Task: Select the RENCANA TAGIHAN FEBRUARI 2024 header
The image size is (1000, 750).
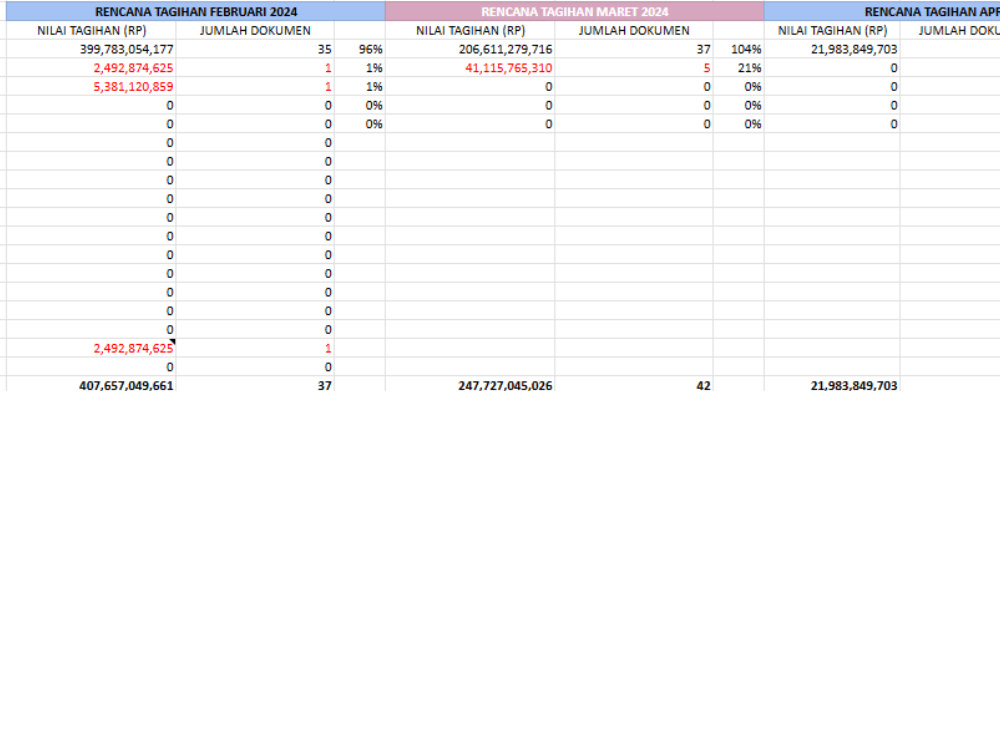Action: pos(196,11)
